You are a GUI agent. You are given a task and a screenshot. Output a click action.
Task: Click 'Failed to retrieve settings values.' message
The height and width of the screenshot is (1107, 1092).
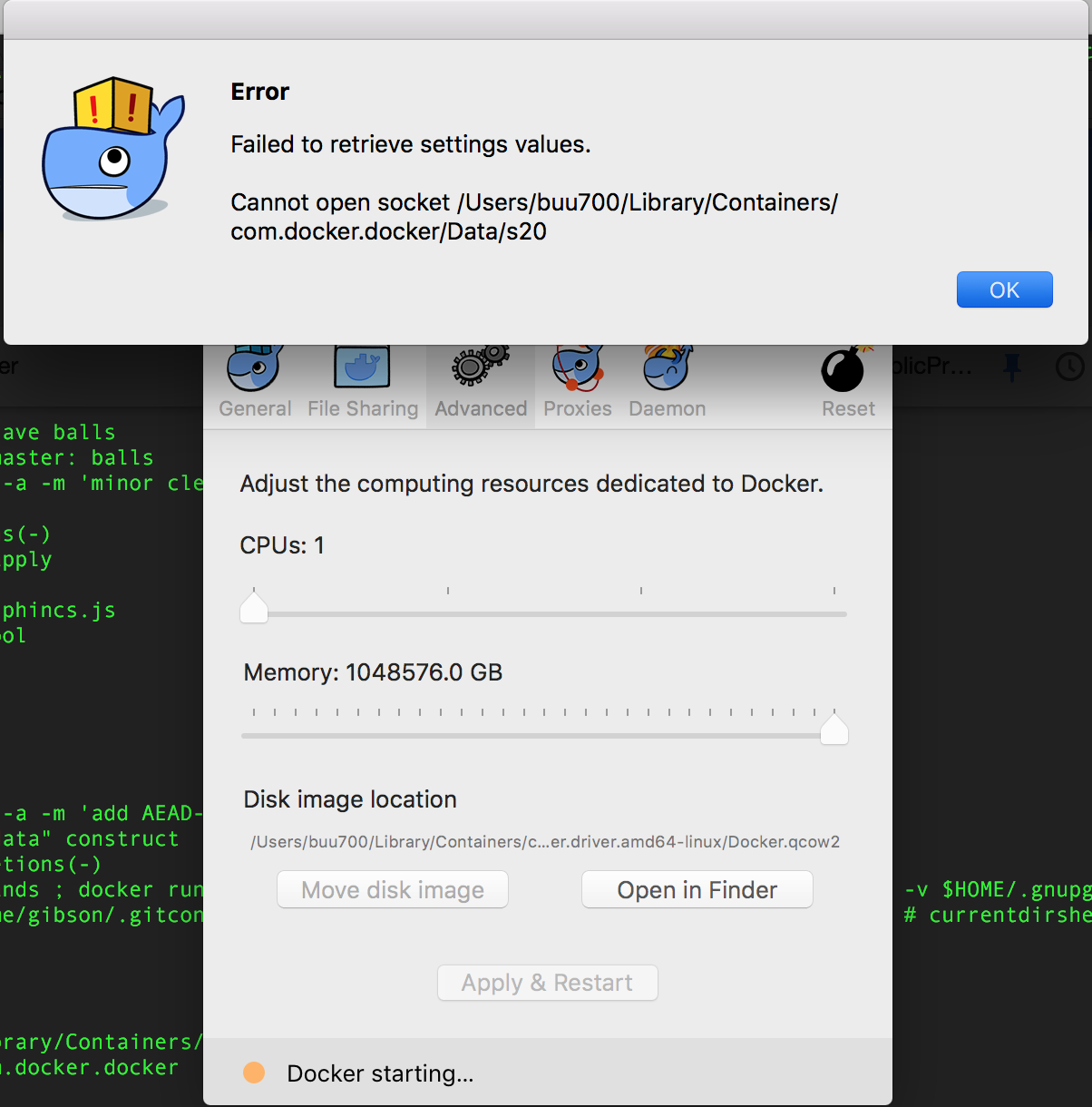[x=411, y=144]
